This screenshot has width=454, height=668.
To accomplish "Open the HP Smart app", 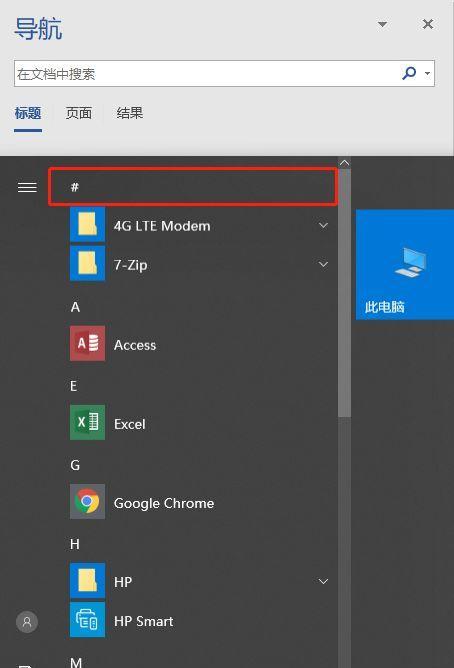I will (x=199, y=620).
